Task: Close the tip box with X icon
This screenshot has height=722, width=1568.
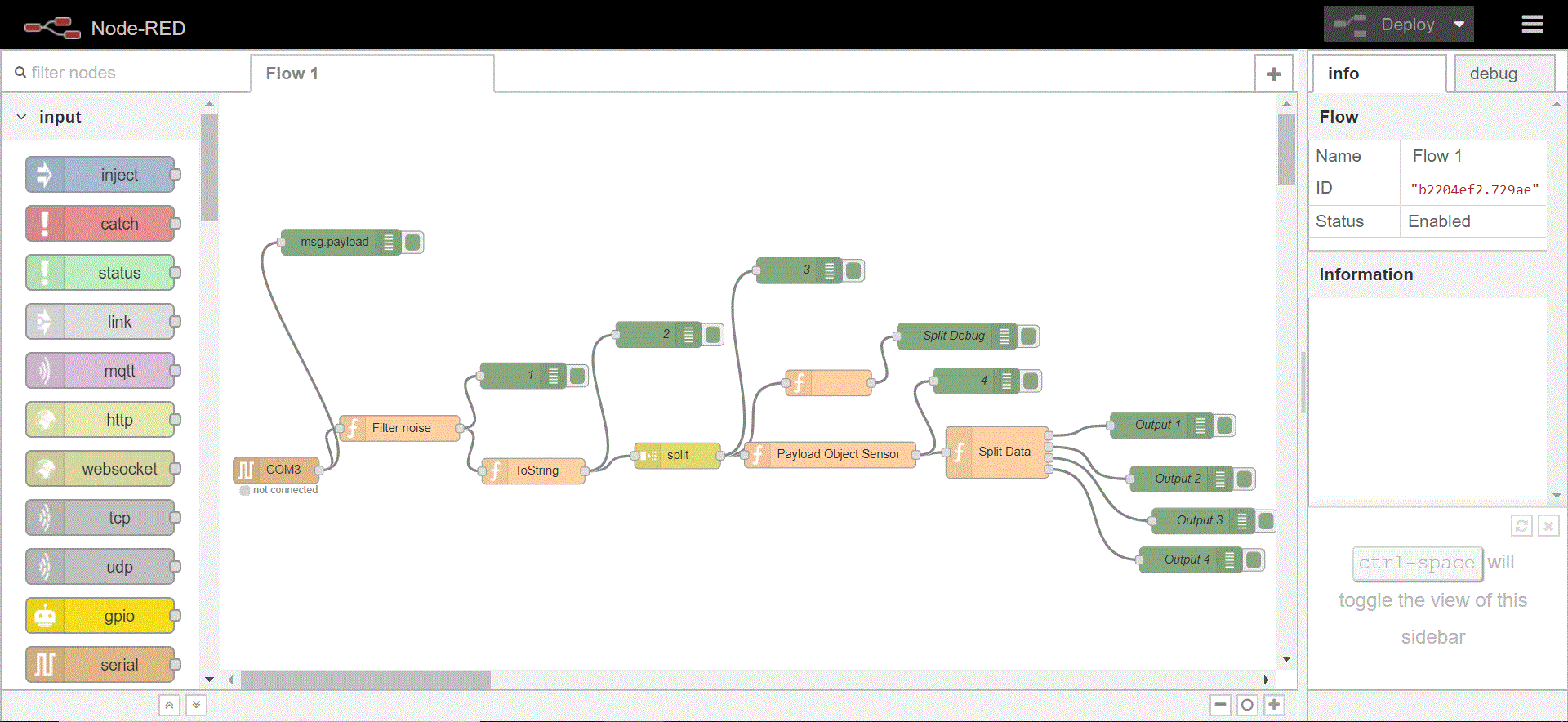Action: (1548, 526)
